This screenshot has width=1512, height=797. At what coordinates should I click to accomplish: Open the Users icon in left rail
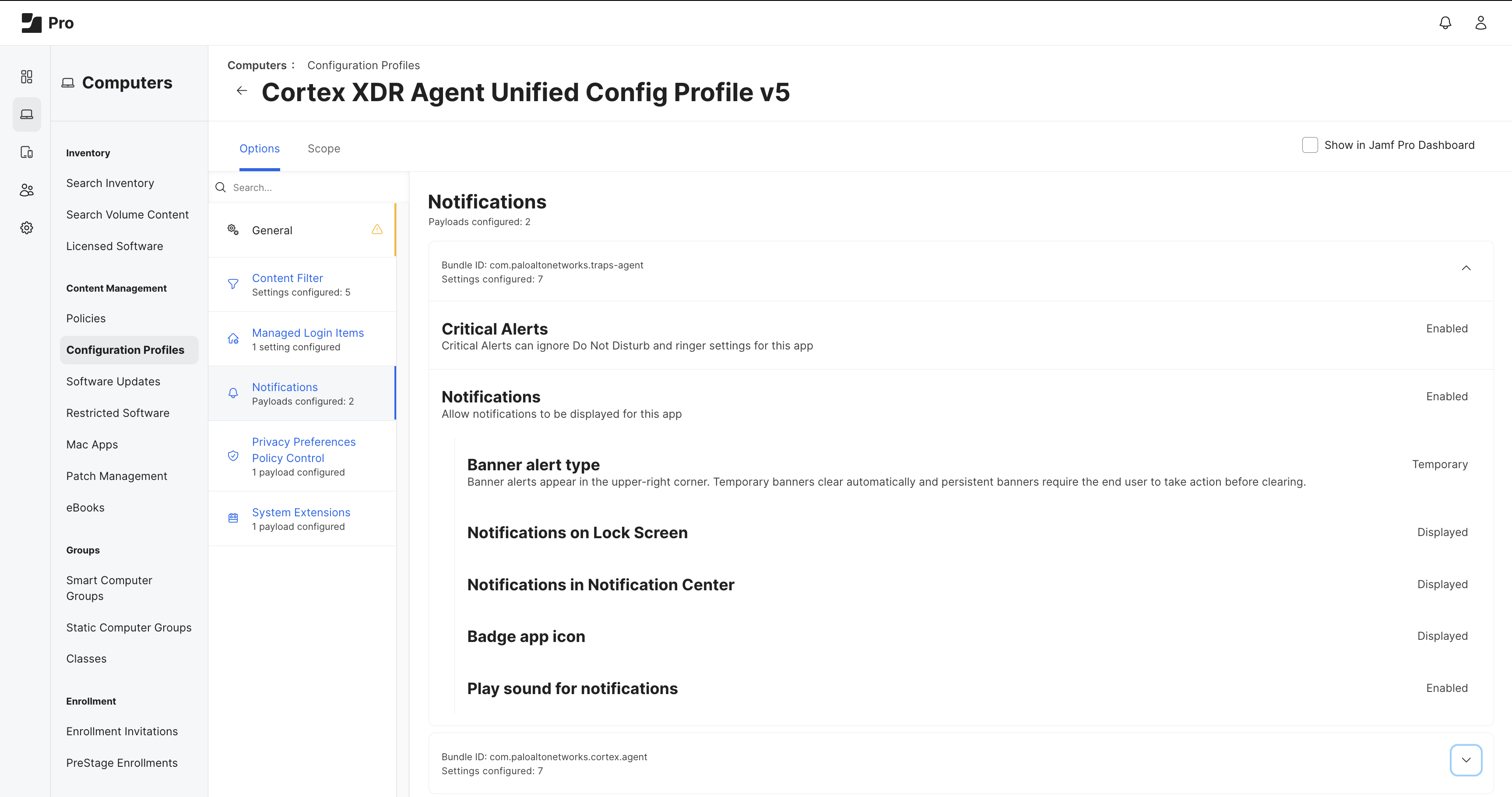click(26, 190)
